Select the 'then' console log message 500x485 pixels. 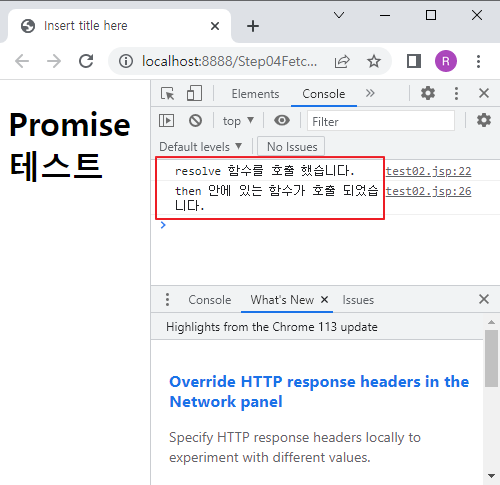point(277,198)
